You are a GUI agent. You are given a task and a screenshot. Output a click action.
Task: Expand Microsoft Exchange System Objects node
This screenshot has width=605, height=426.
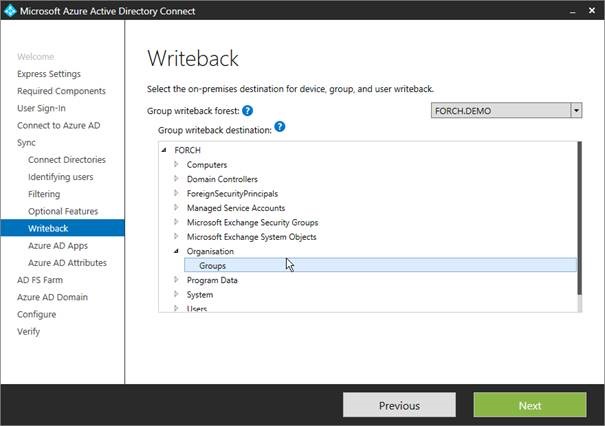click(176, 236)
